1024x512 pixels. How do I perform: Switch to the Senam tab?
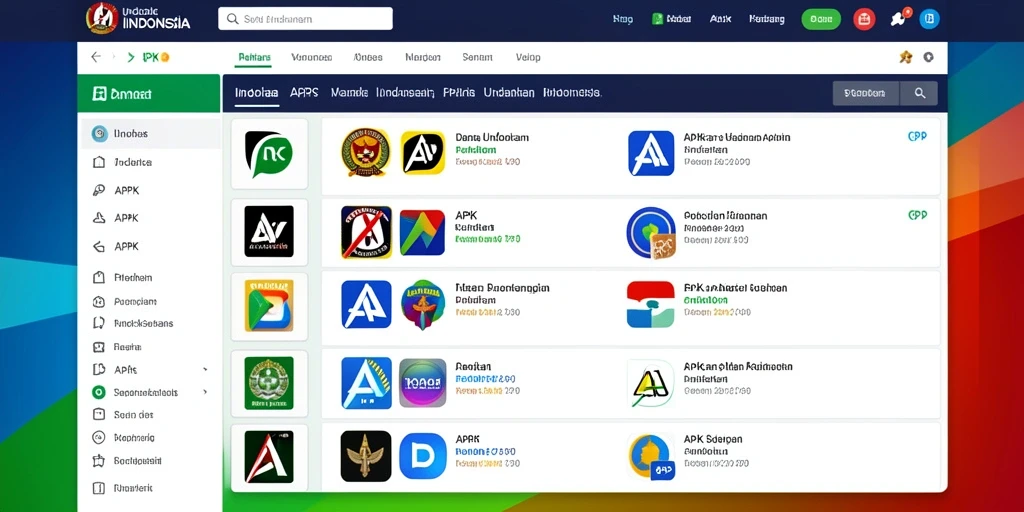click(x=477, y=57)
